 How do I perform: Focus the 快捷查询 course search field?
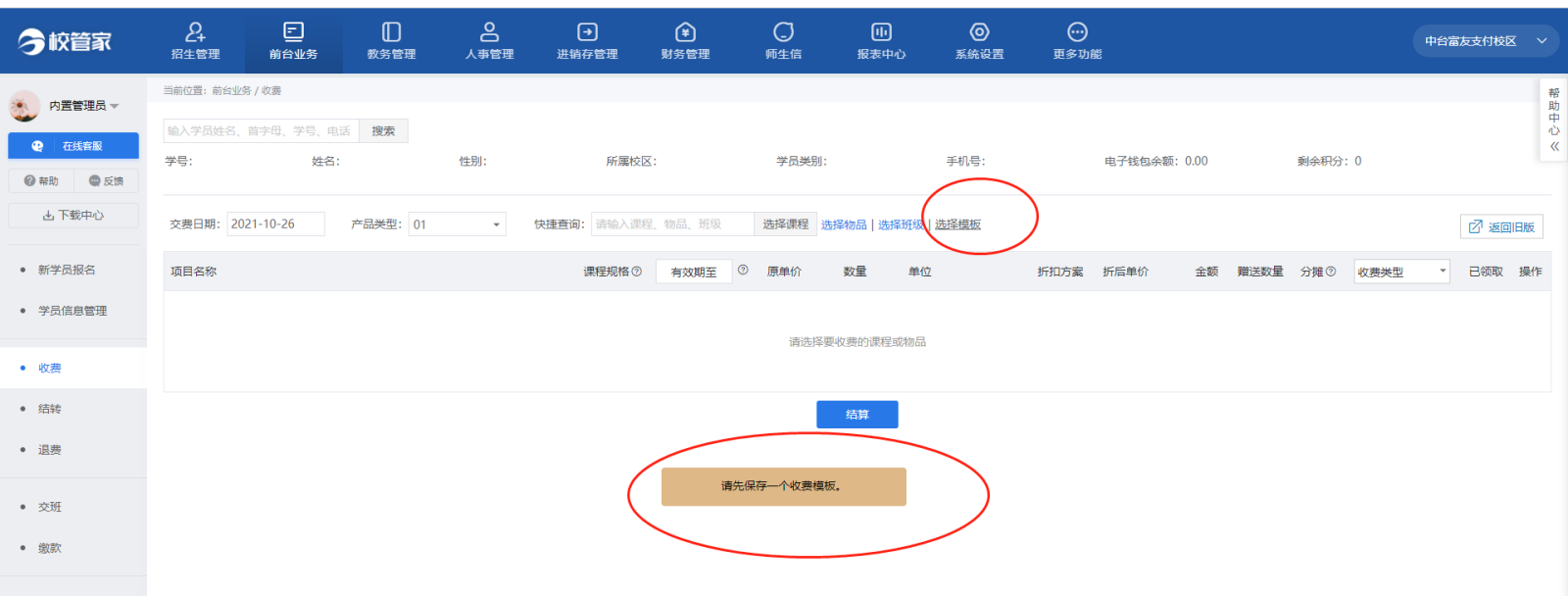coord(672,224)
